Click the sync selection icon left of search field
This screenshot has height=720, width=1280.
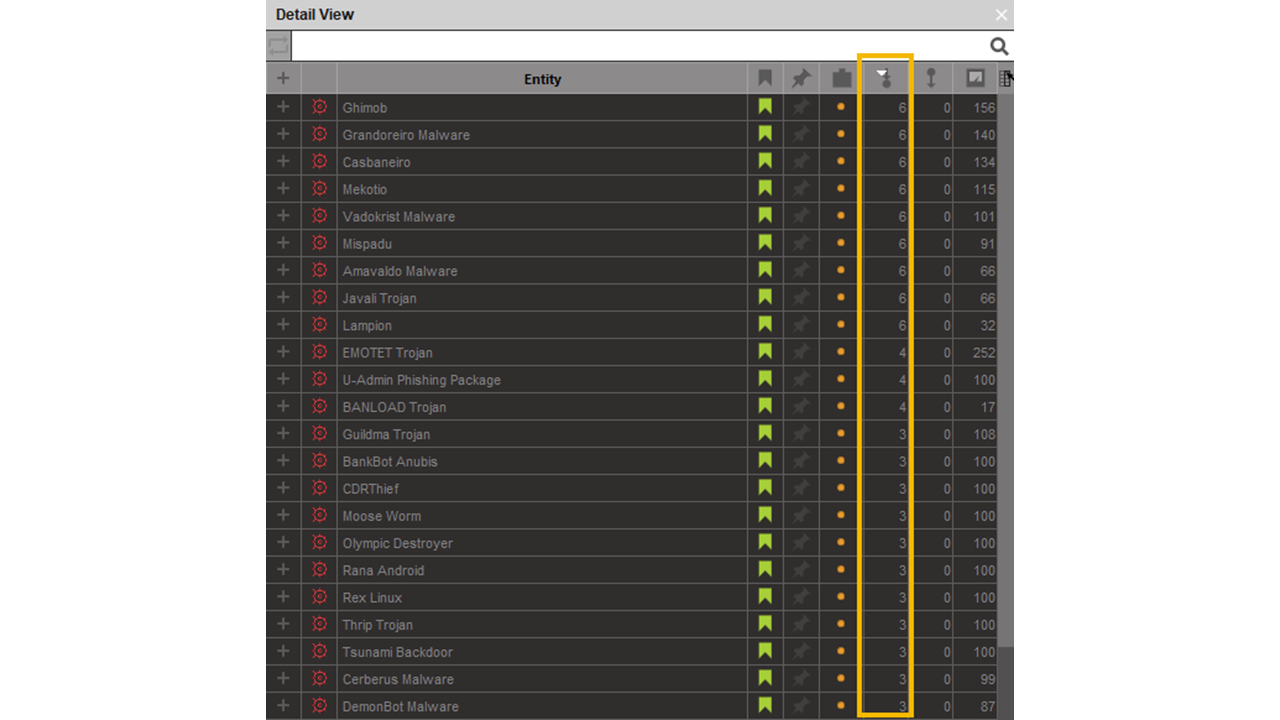(x=278, y=46)
